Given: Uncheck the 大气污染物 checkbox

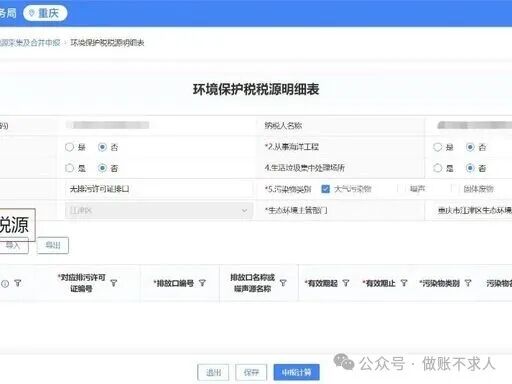Looking at the screenshot, I should 325,189.
